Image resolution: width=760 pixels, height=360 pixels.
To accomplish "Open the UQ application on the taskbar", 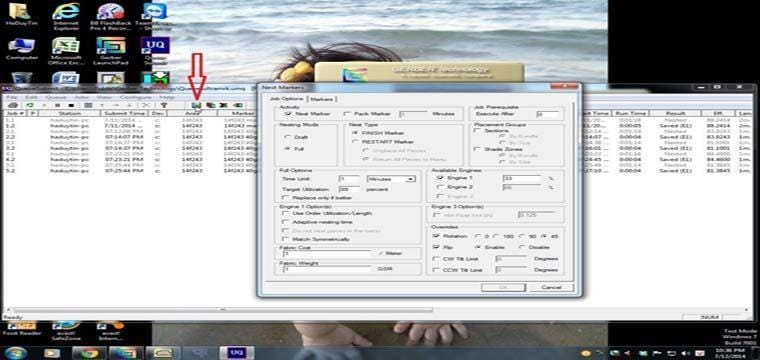I will click(x=237, y=353).
